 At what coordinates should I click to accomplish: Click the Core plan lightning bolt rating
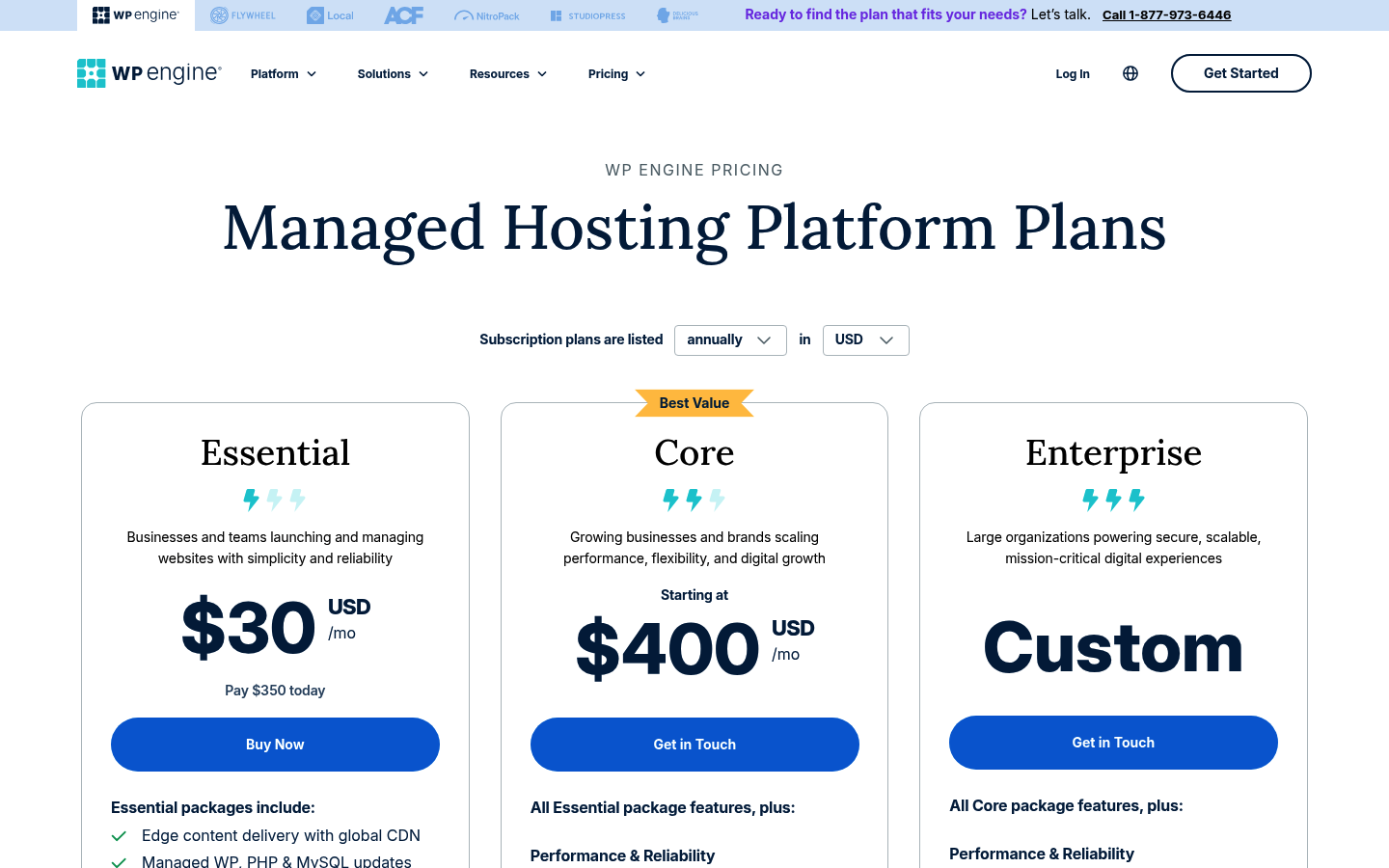coord(694,500)
